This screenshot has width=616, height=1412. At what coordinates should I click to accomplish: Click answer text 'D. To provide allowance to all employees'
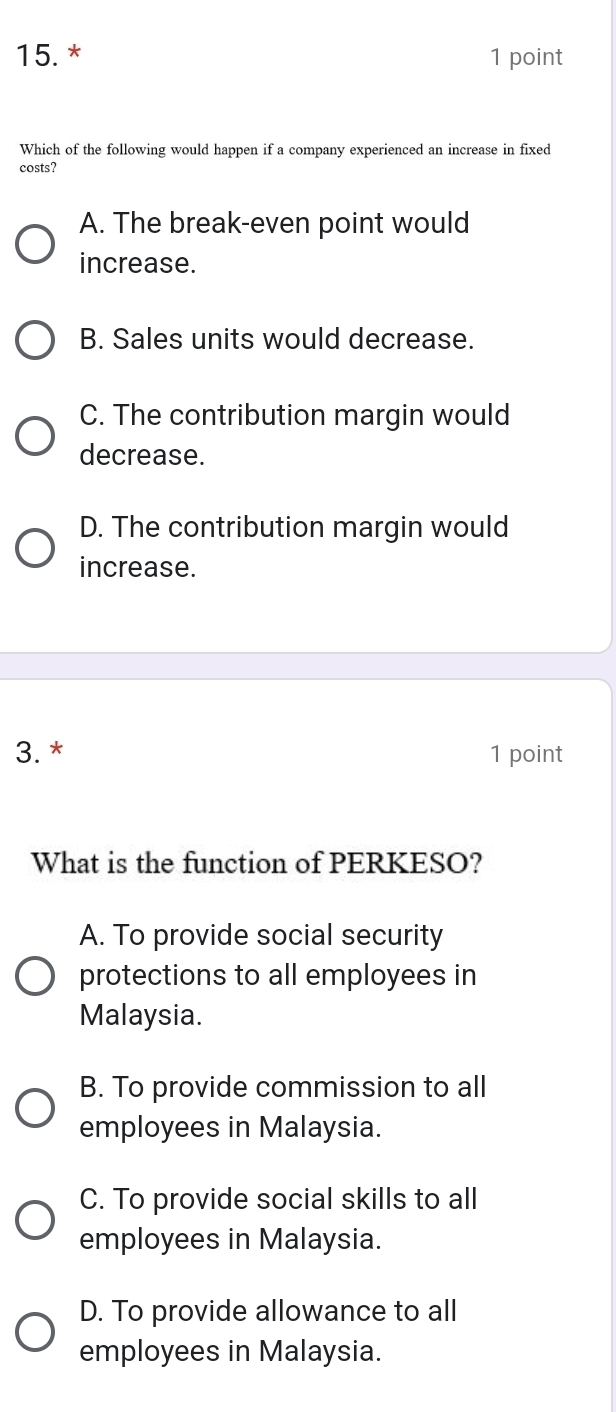[x=268, y=1331]
